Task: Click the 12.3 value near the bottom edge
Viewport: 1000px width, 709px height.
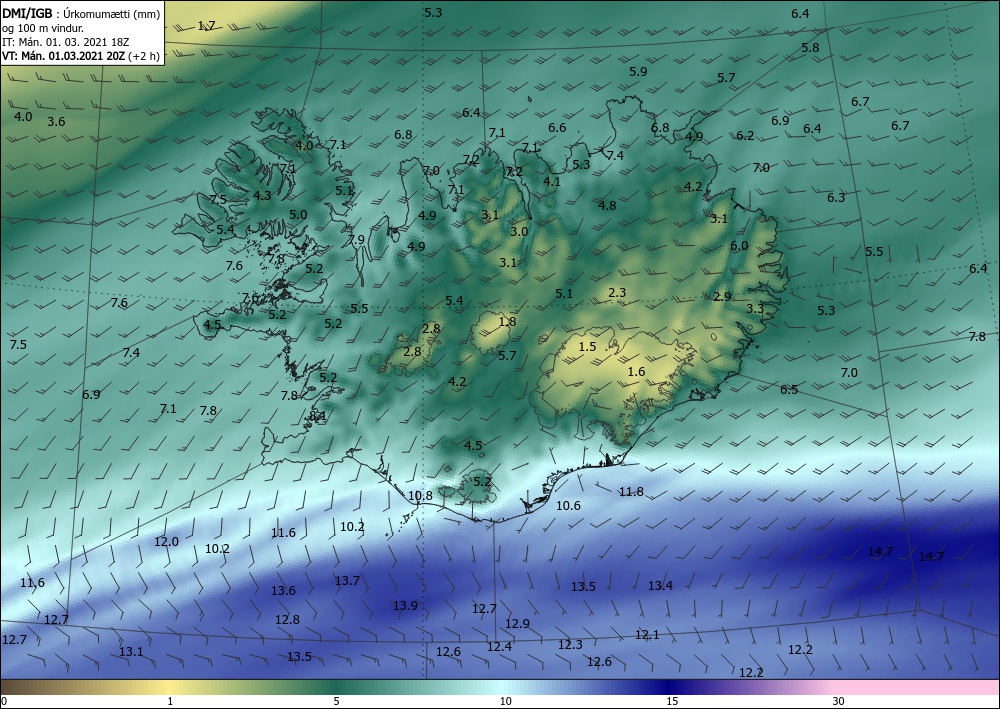Action: tap(570, 645)
